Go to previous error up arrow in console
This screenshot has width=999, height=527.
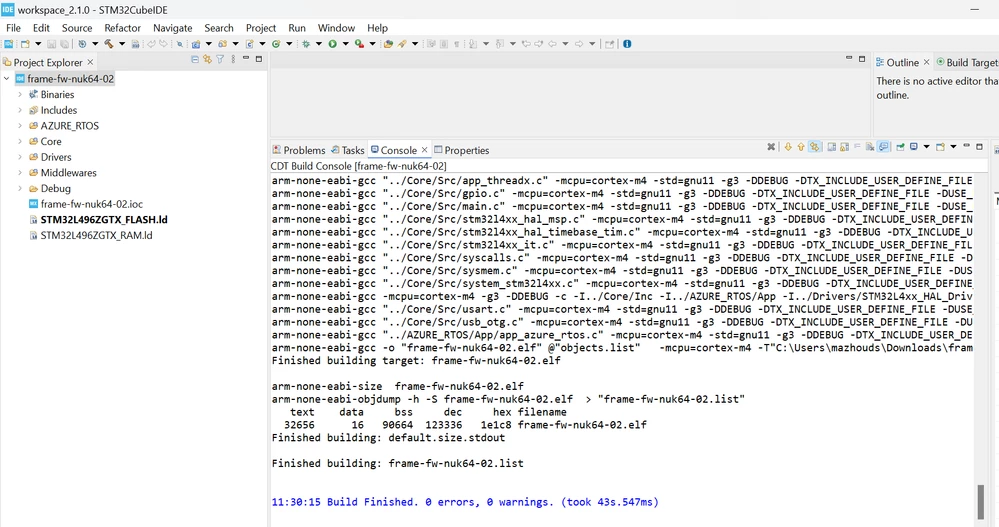click(x=801, y=147)
